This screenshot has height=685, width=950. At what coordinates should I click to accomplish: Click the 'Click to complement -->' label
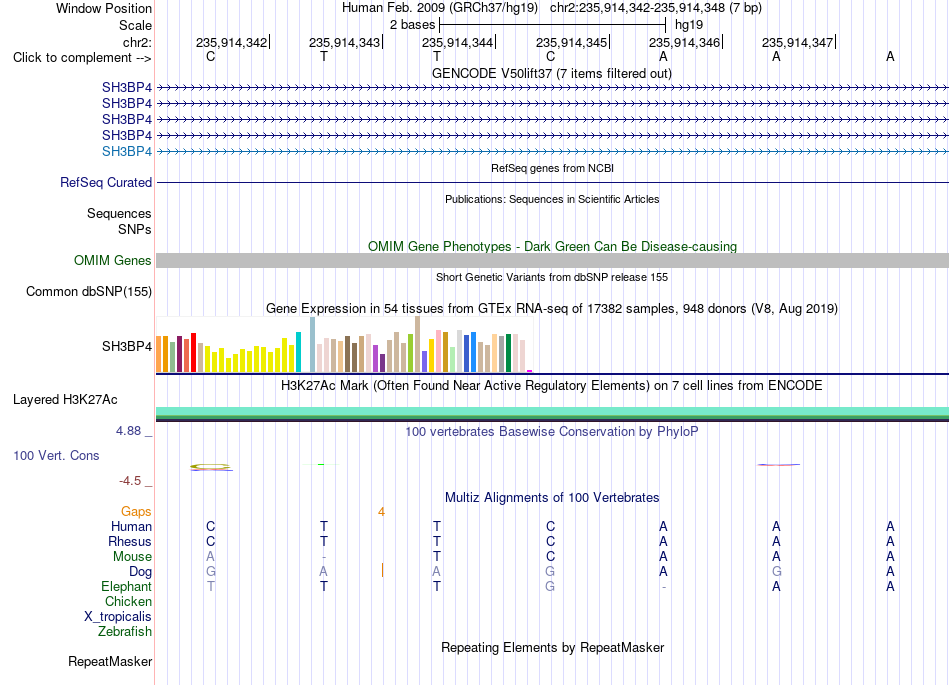pos(82,58)
